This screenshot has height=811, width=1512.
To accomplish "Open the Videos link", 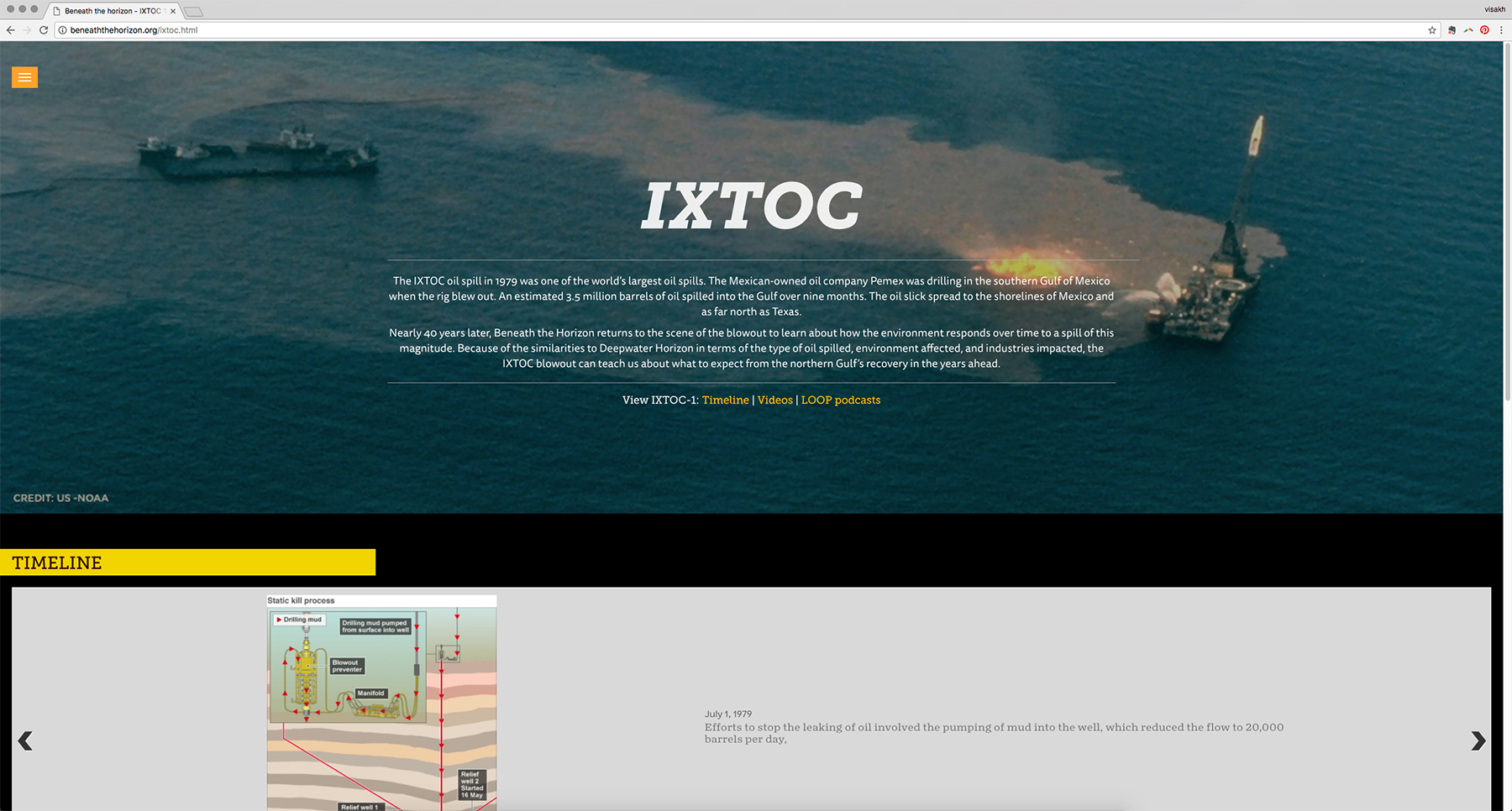I will [774, 400].
